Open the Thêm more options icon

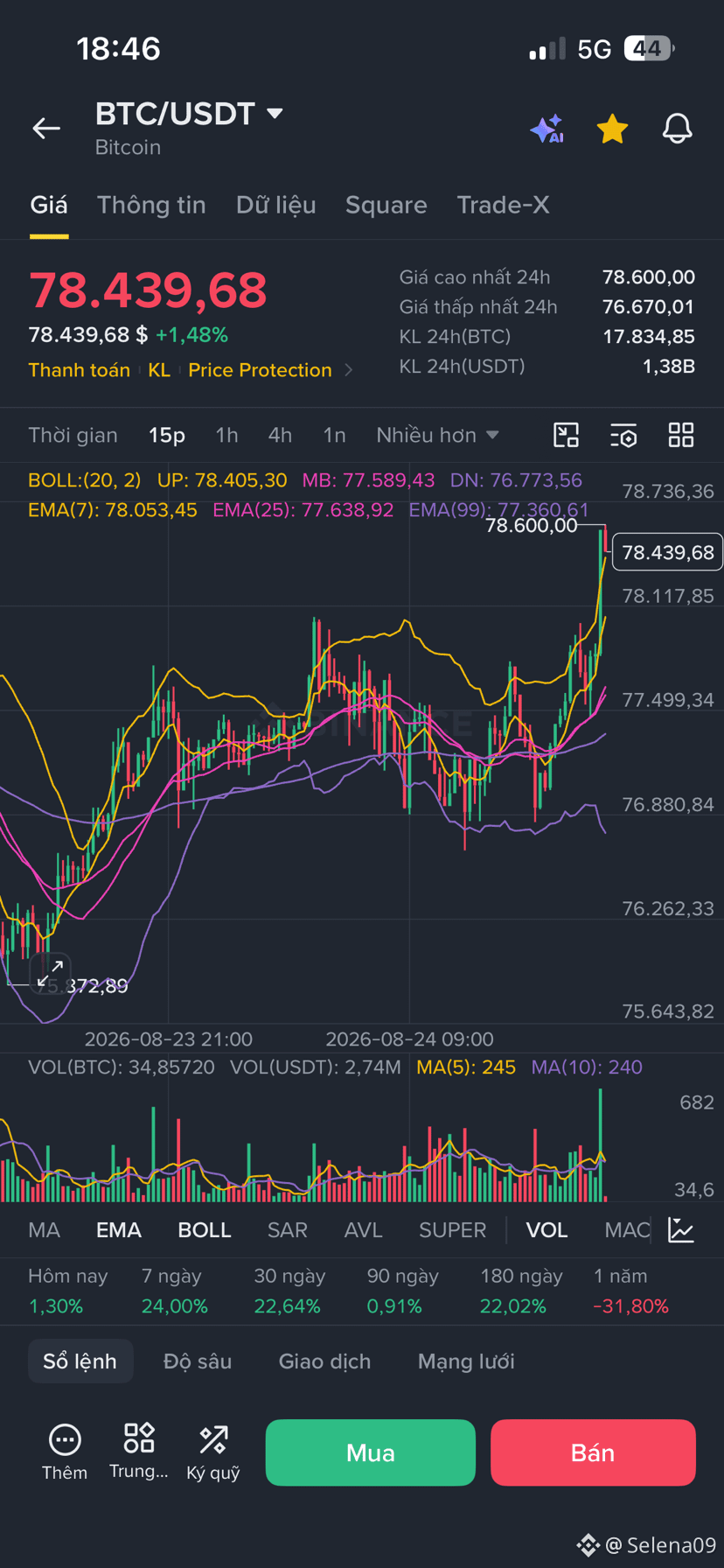(x=65, y=1452)
